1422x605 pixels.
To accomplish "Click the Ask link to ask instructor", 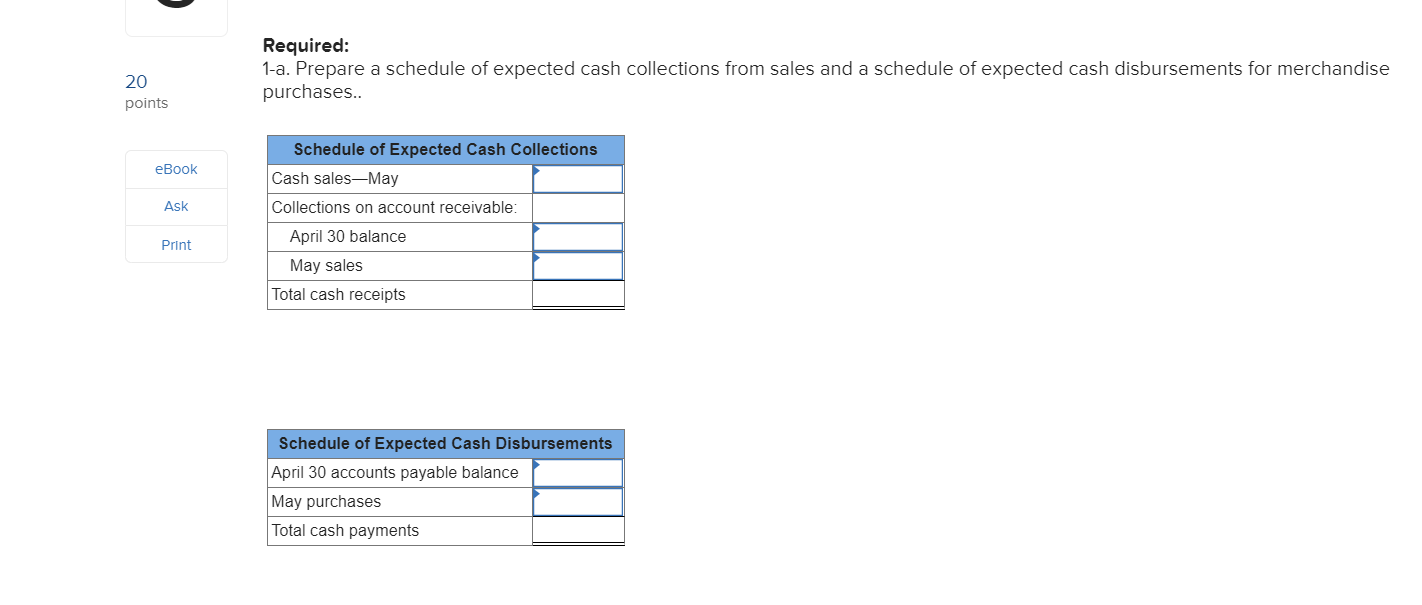I will (175, 206).
